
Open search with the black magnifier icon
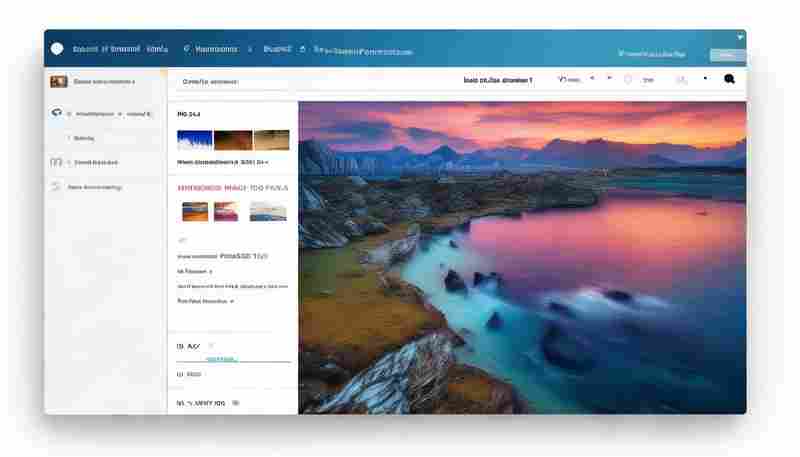click(x=729, y=79)
